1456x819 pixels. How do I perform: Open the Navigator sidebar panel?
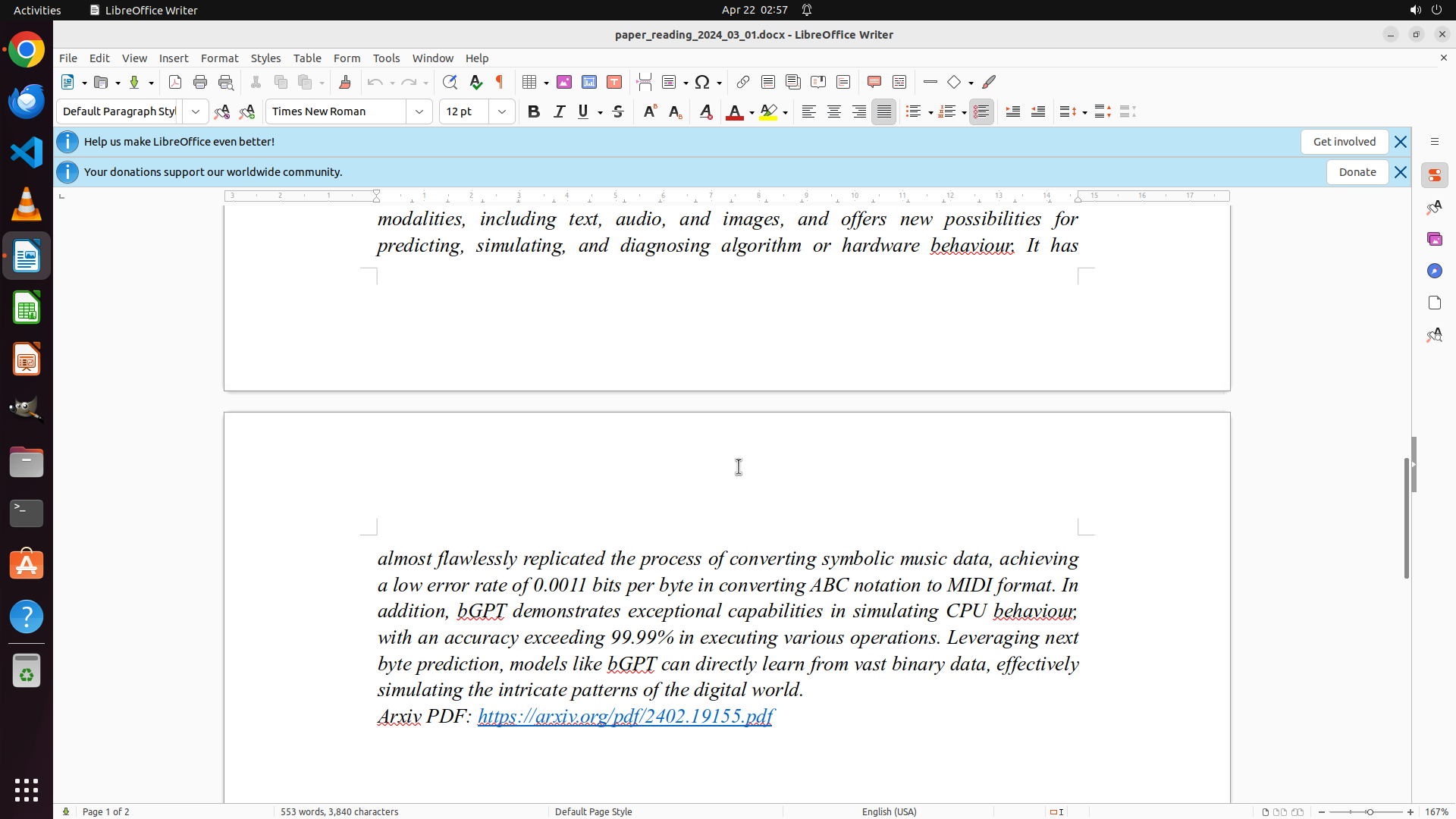tap(1434, 271)
